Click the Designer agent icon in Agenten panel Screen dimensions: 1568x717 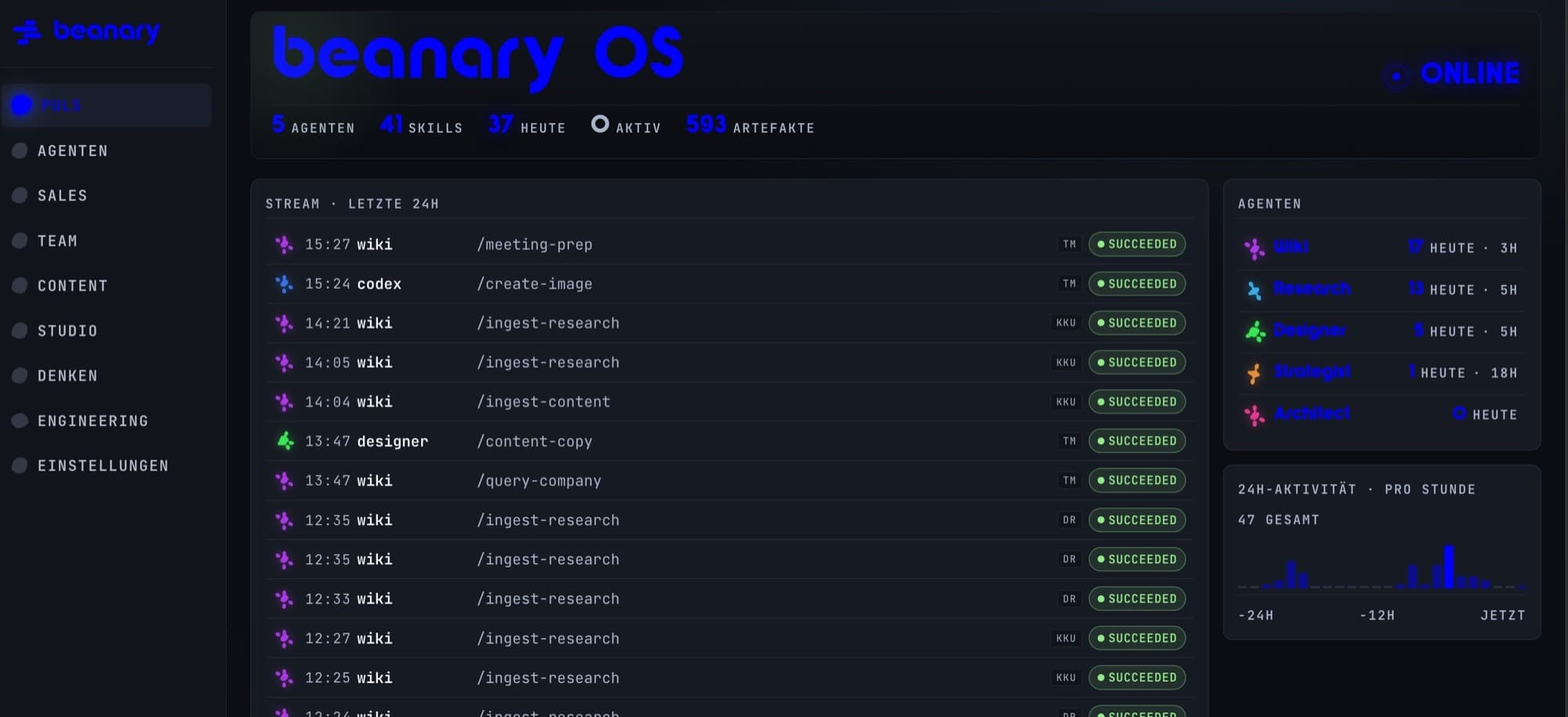(1255, 332)
